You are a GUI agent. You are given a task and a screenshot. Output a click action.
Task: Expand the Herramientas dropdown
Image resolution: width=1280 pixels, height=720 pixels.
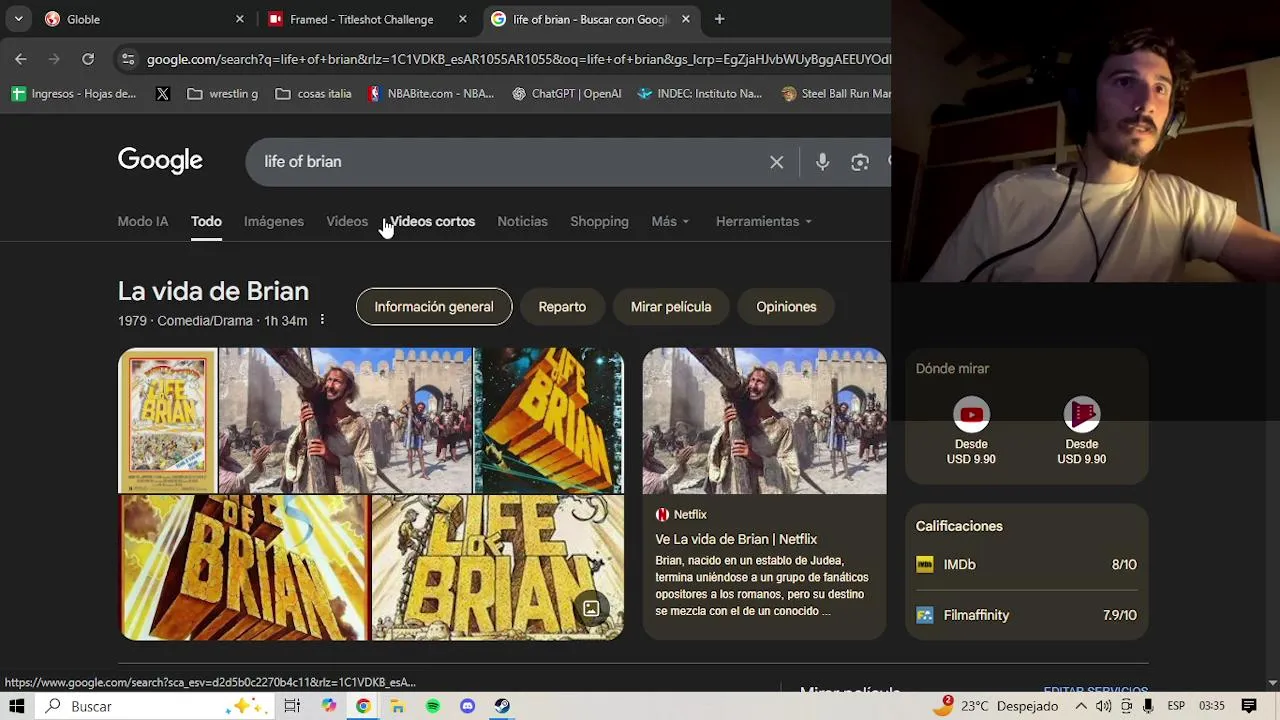(764, 221)
